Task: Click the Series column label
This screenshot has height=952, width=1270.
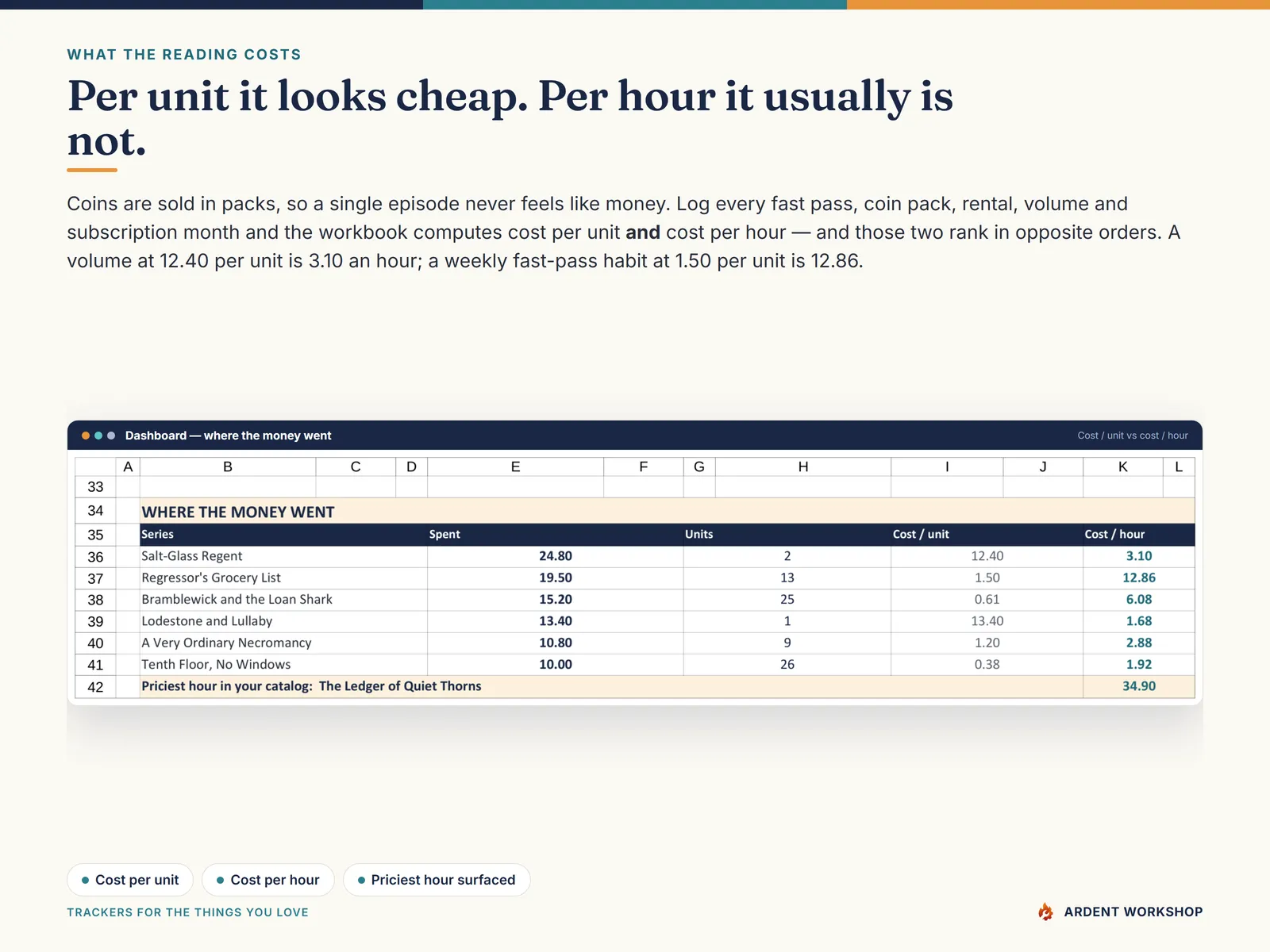Action: (x=157, y=534)
